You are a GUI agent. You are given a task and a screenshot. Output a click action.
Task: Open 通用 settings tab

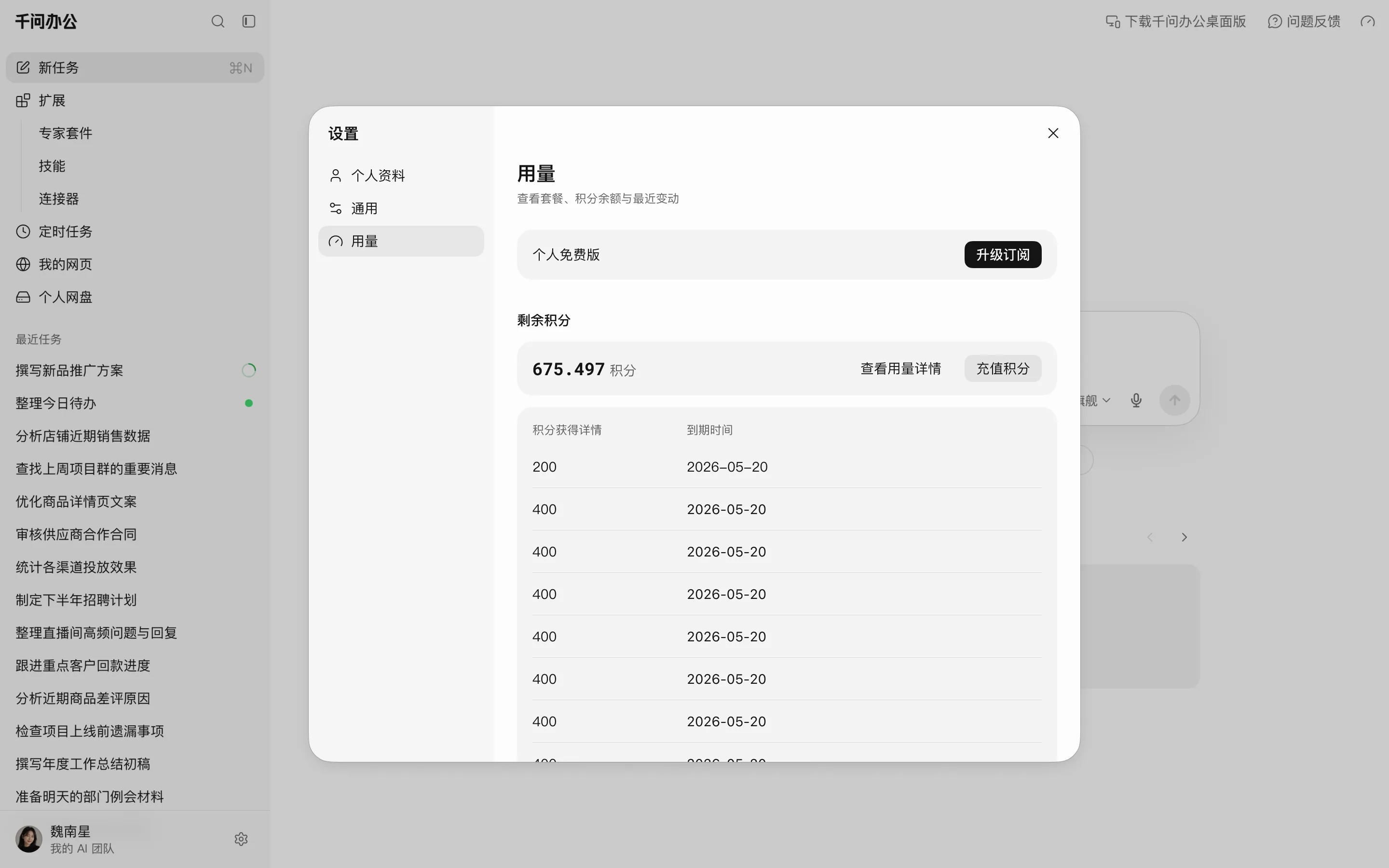401,208
